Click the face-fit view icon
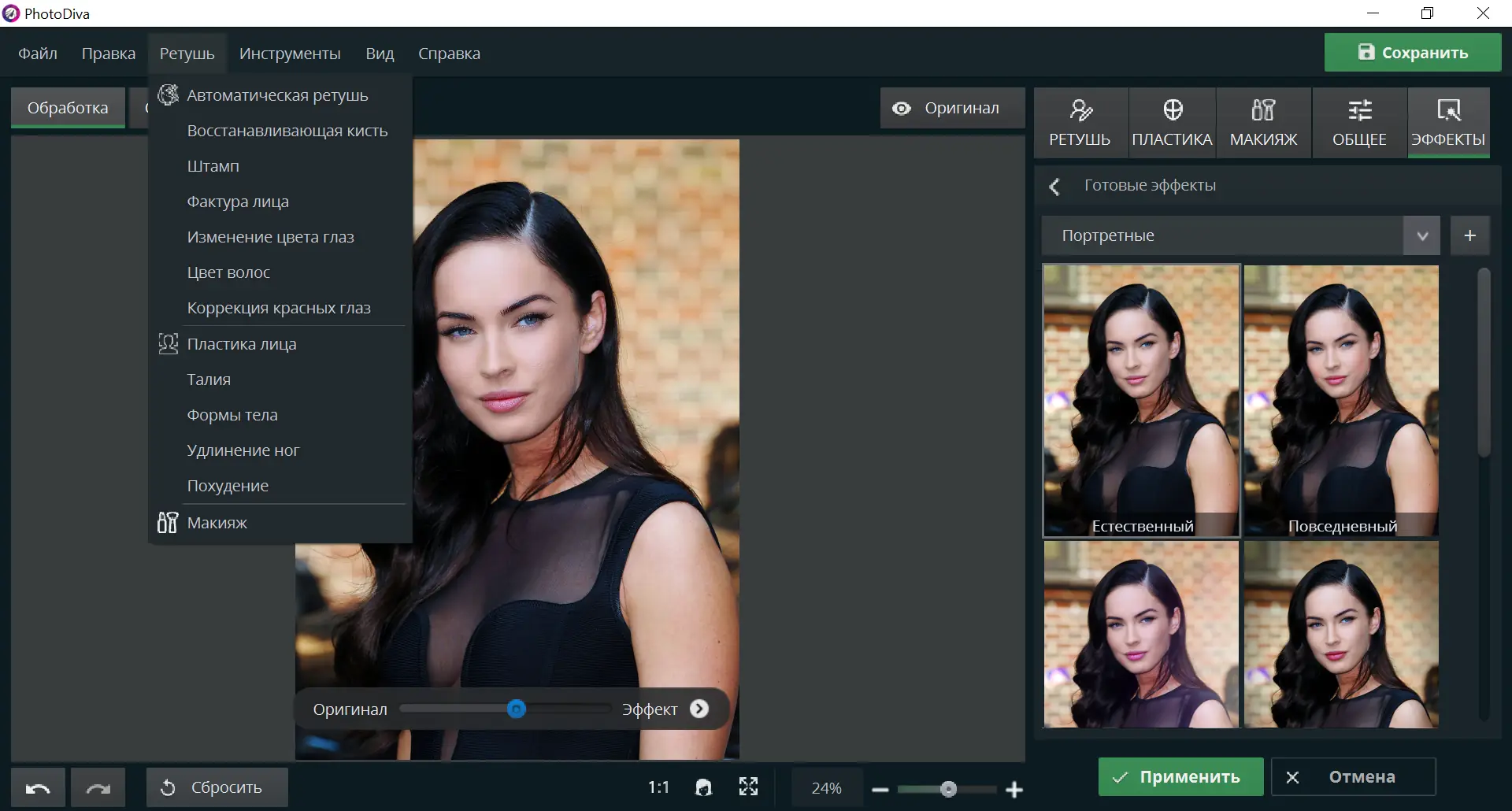This screenshot has height=811, width=1512. tap(704, 787)
